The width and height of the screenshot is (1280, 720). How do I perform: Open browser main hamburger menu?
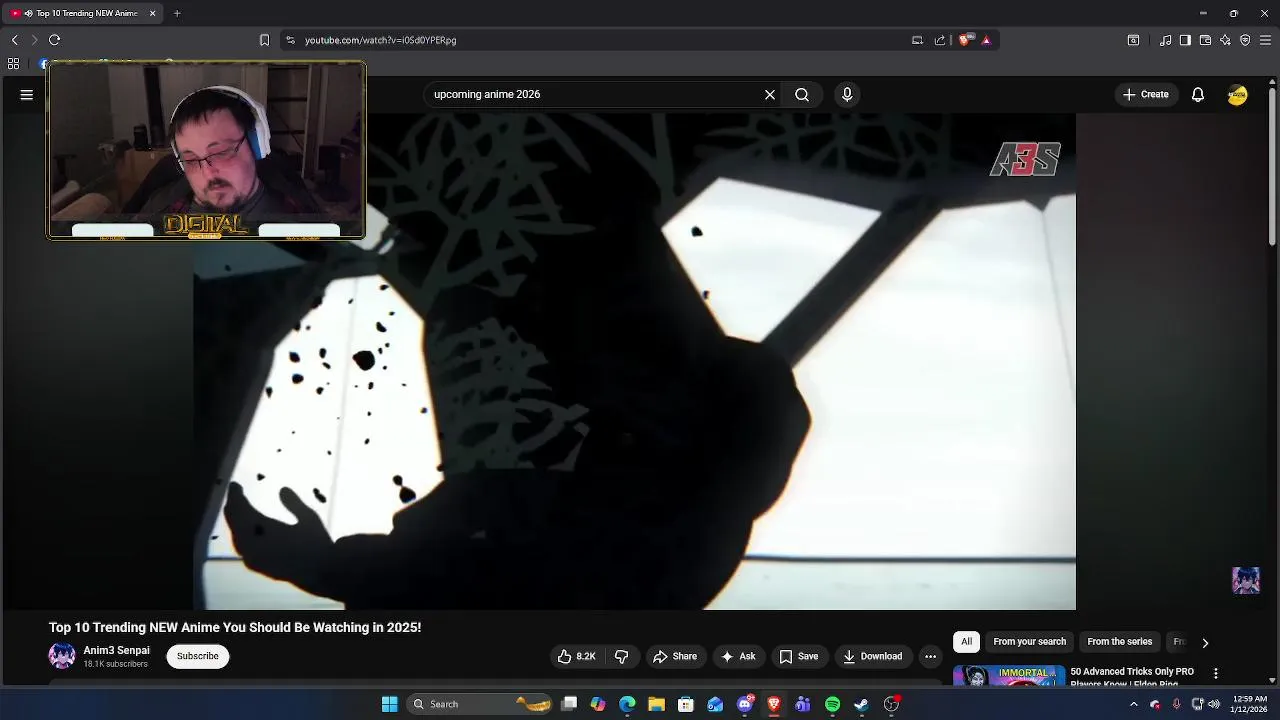1265,40
